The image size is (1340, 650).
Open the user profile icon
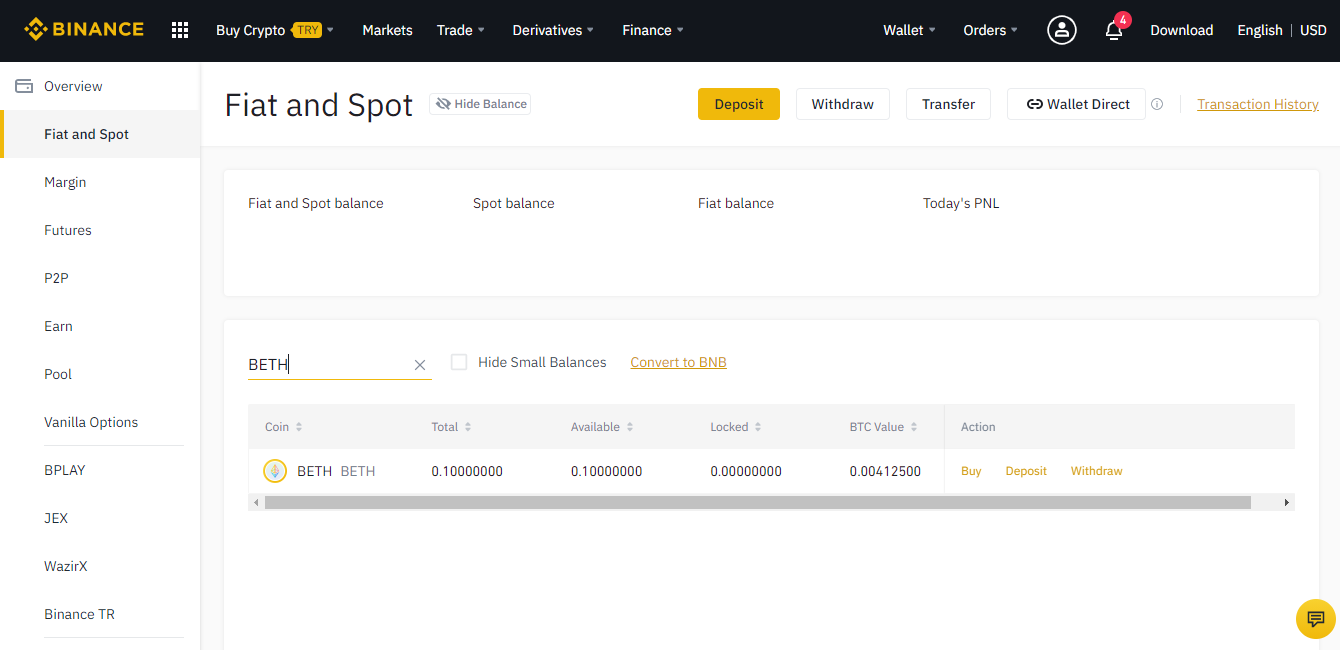pos(1062,30)
